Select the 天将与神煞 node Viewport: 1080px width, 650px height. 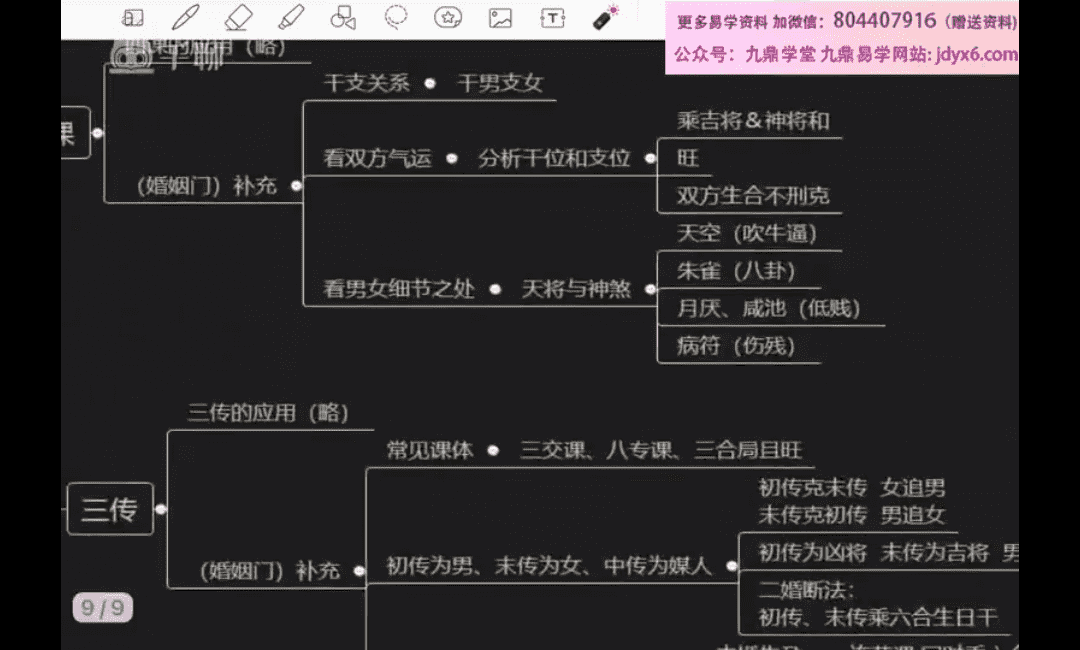tap(576, 290)
